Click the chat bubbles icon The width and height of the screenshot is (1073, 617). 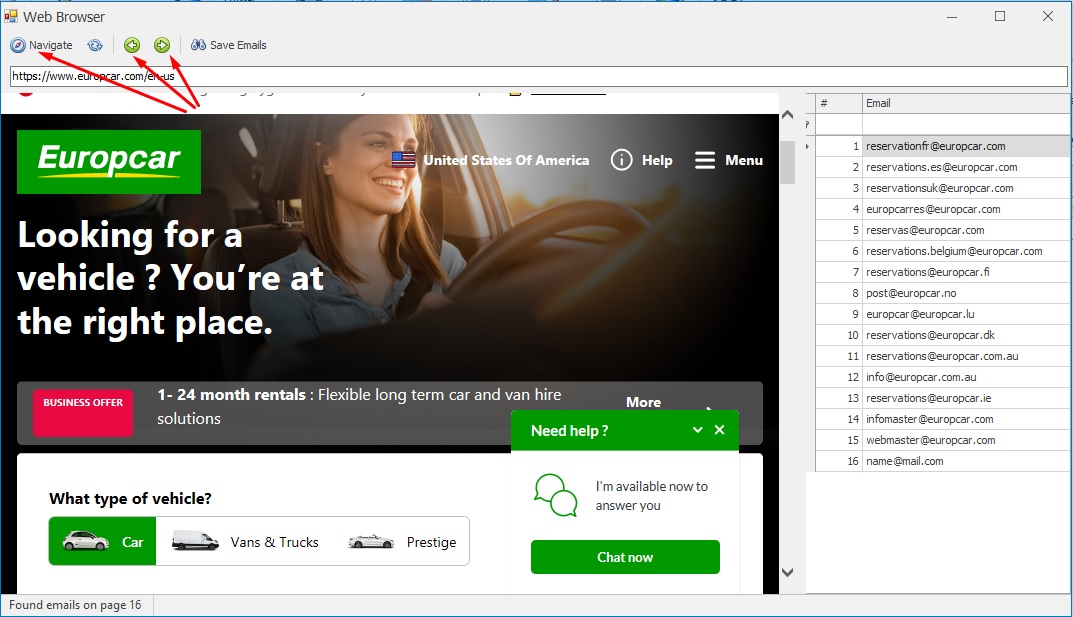point(556,495)
